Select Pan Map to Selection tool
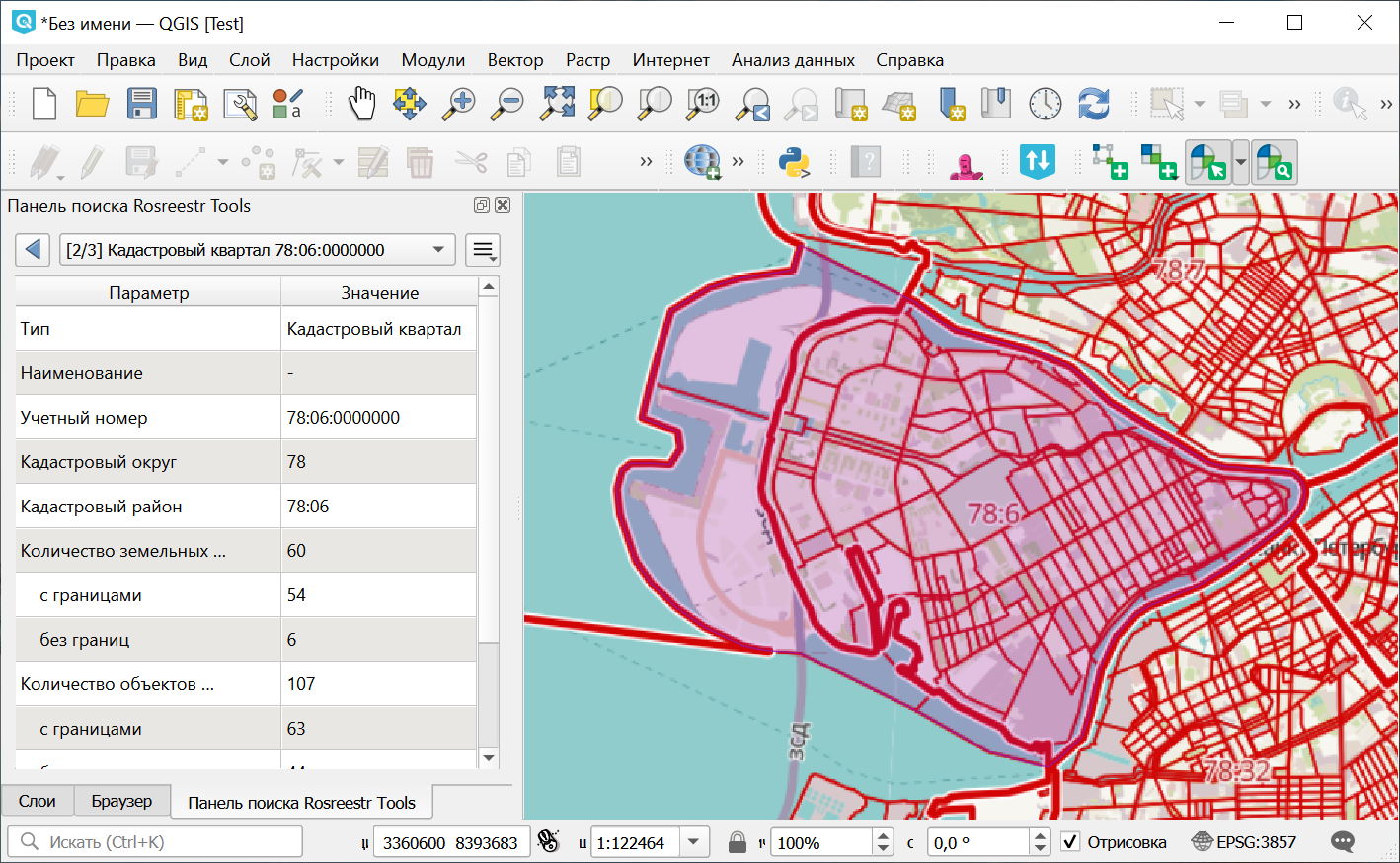 (x=410, y=104)
